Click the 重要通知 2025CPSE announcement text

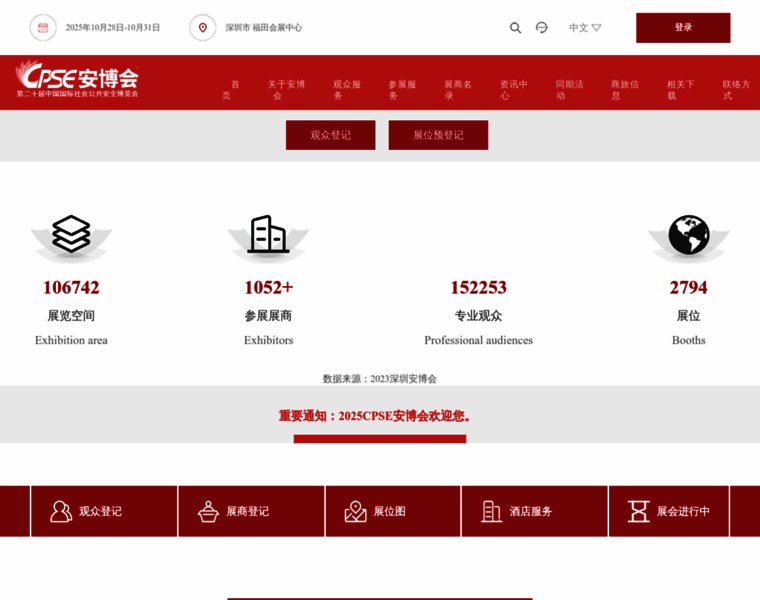(374, 416)
